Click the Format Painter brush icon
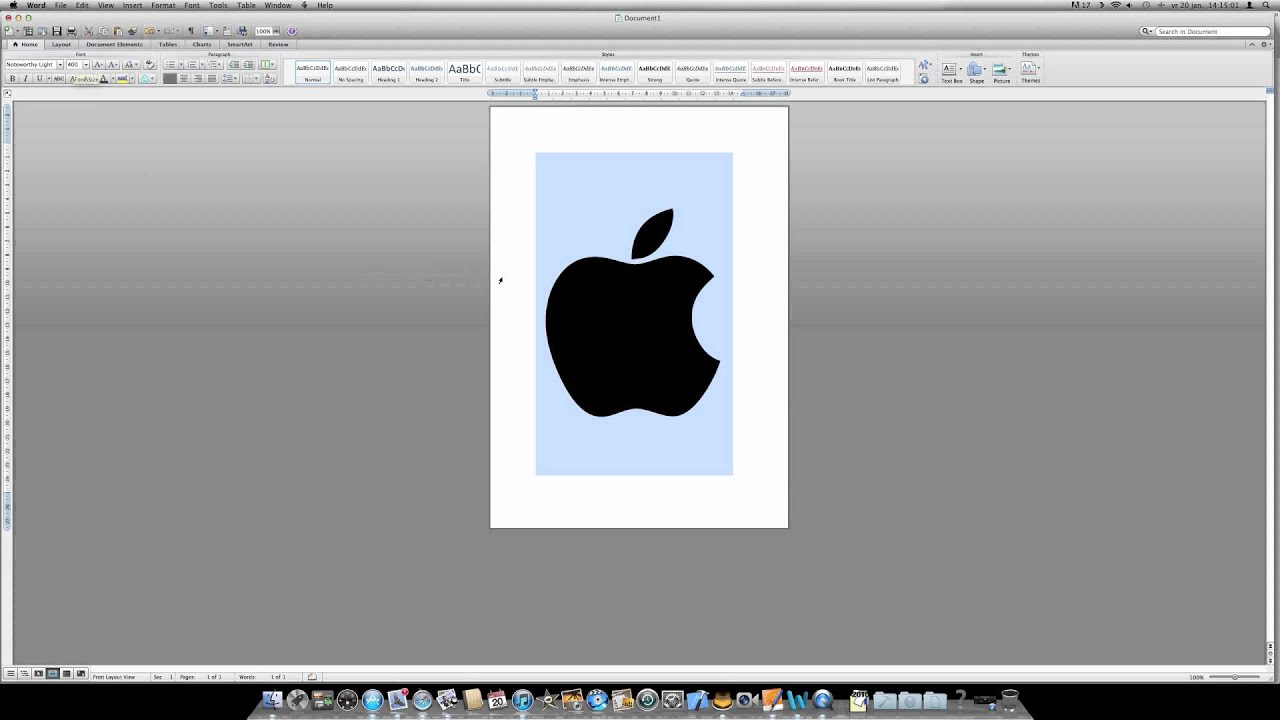Image resolution: width=1280 pixels, height=720 pixels. pyautogui.click(x=132, y=31)
